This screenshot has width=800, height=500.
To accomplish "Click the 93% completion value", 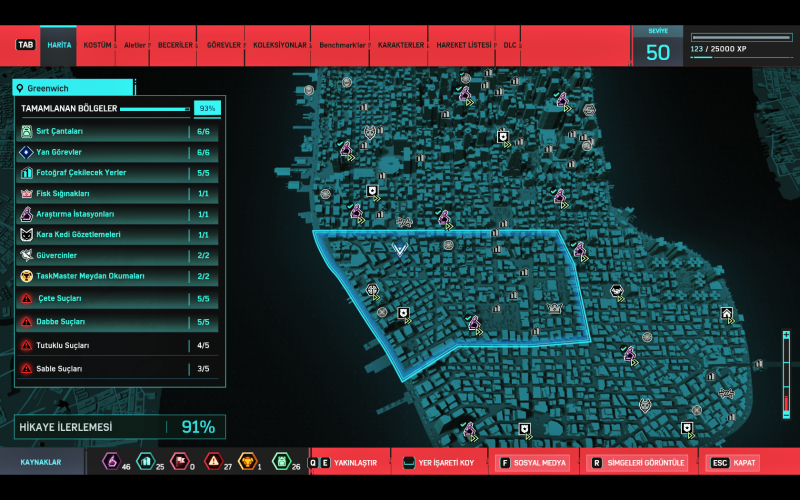I will (x=207, y=108).
